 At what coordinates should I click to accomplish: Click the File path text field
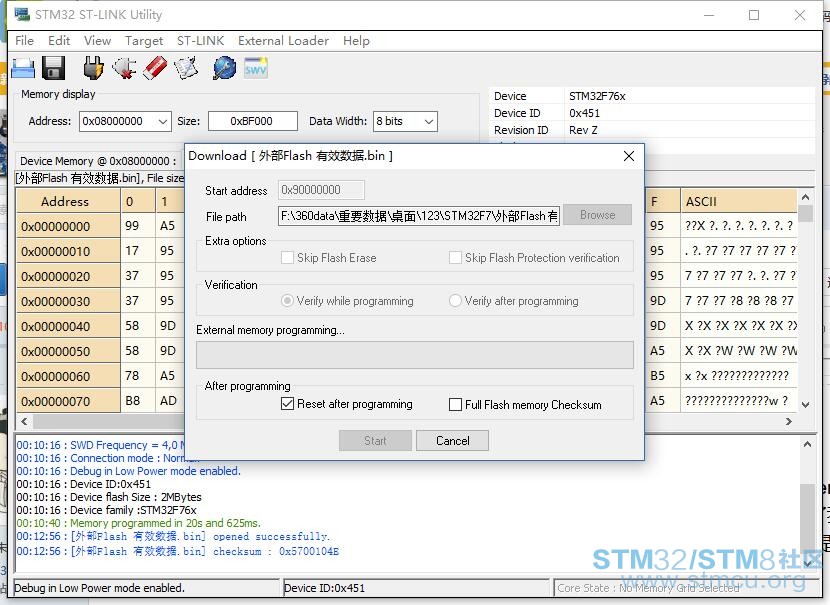click(x=419, y=216)
